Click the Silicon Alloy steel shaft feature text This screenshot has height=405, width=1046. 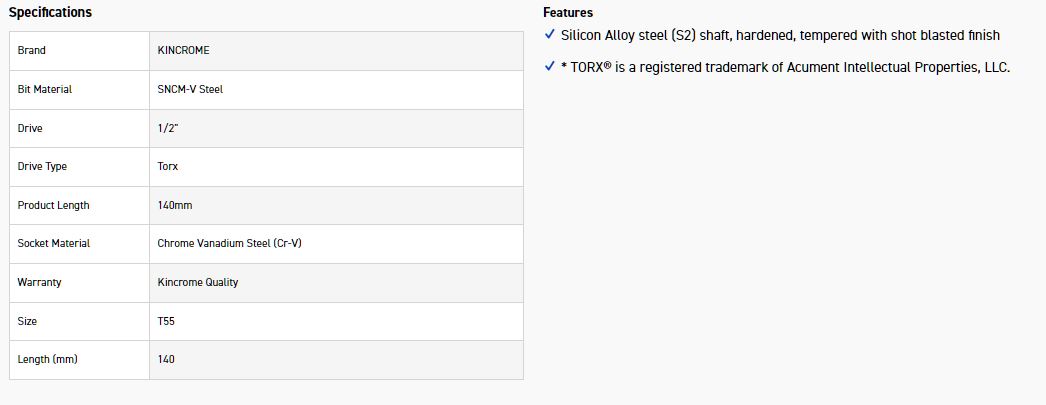(780, 35)
